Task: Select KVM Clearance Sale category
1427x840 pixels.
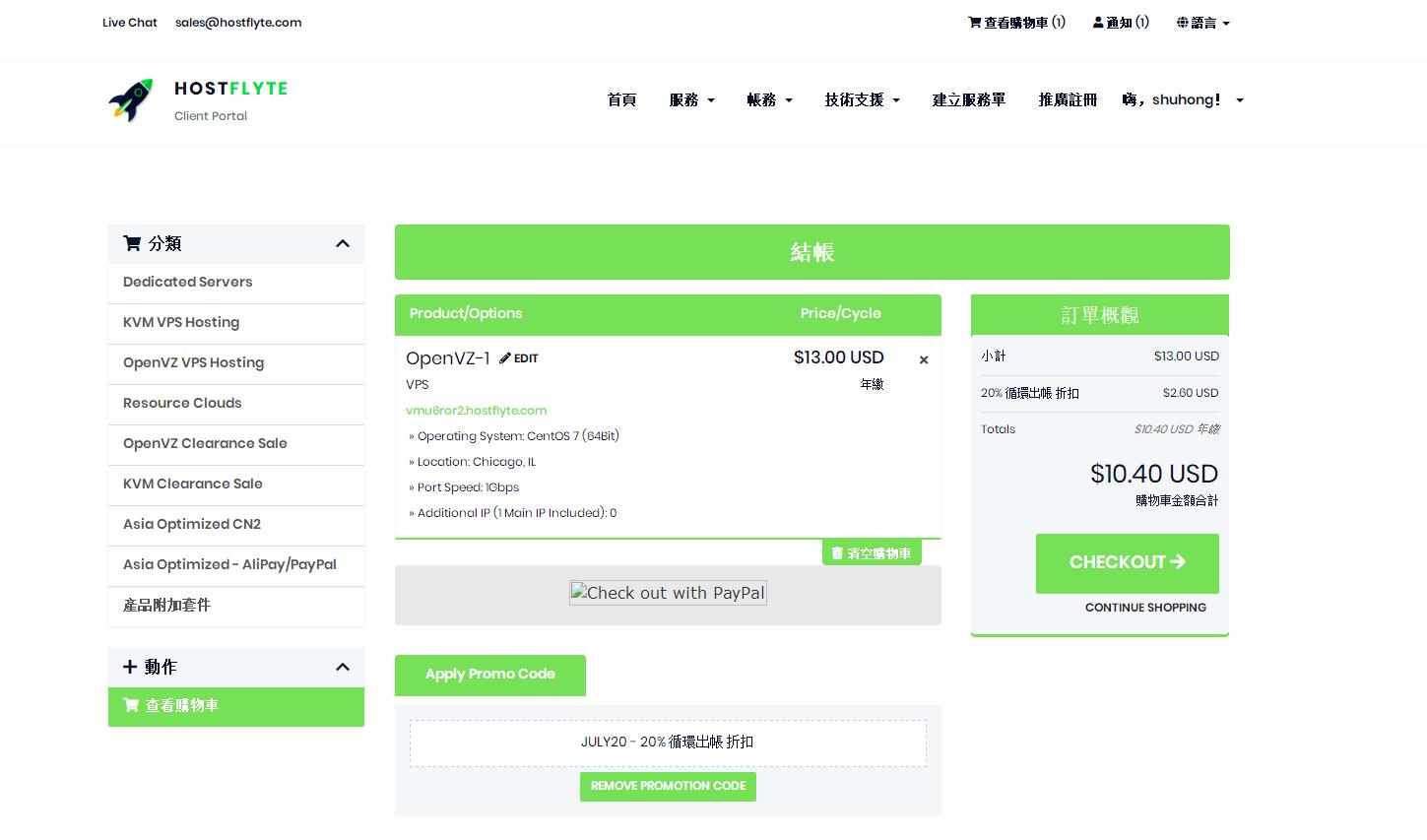Action: 236,485
